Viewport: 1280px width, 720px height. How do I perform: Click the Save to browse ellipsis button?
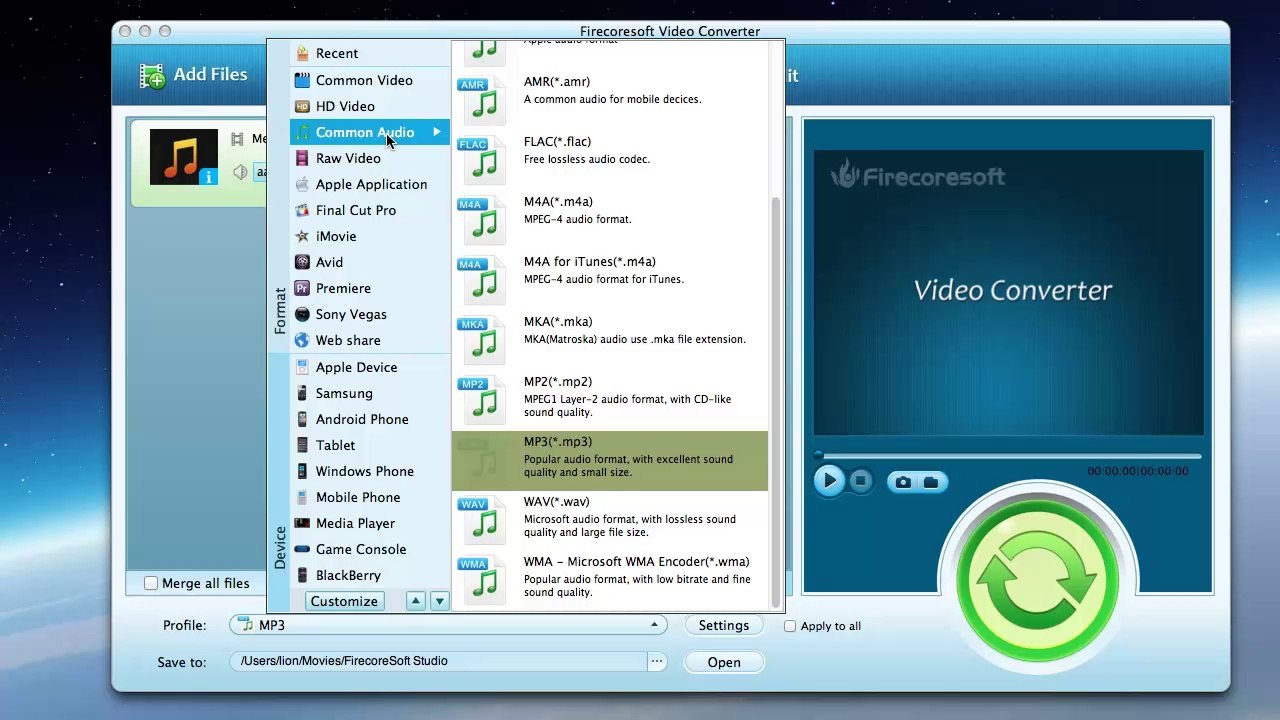click(657, 661)
